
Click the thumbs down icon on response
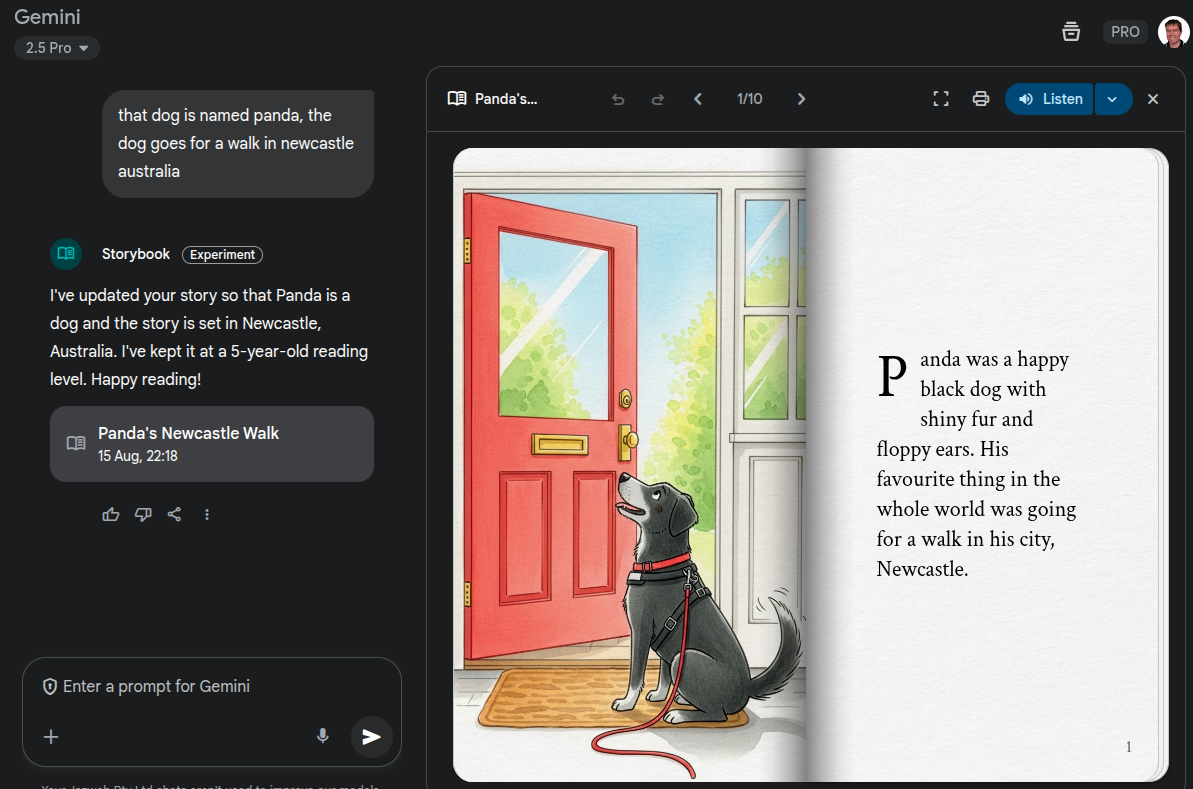click(143, 514)
